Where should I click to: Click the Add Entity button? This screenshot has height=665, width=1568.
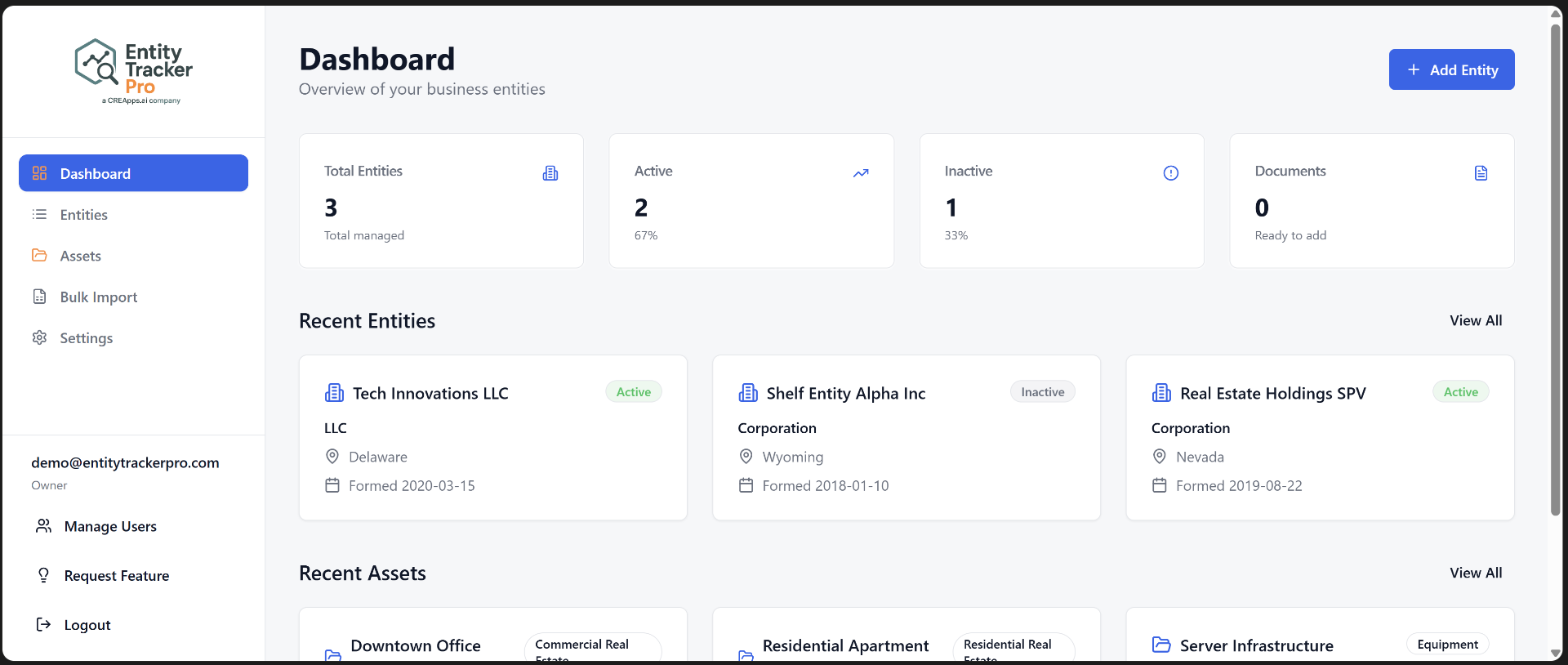click(1451, 69)
